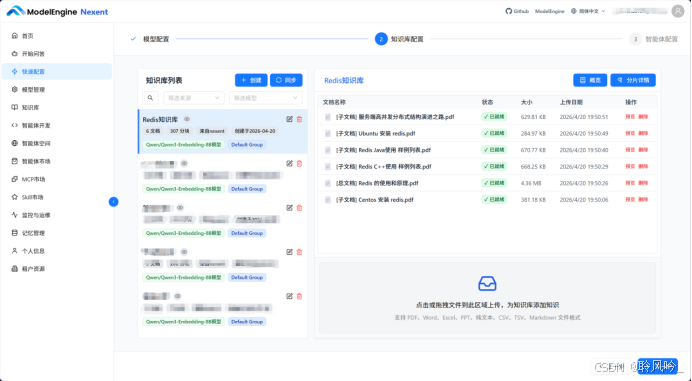Click file icon of Ubuntu 安装 redis.pdf
This screenshot has height=381, width=692.
[x=327, y=133]
